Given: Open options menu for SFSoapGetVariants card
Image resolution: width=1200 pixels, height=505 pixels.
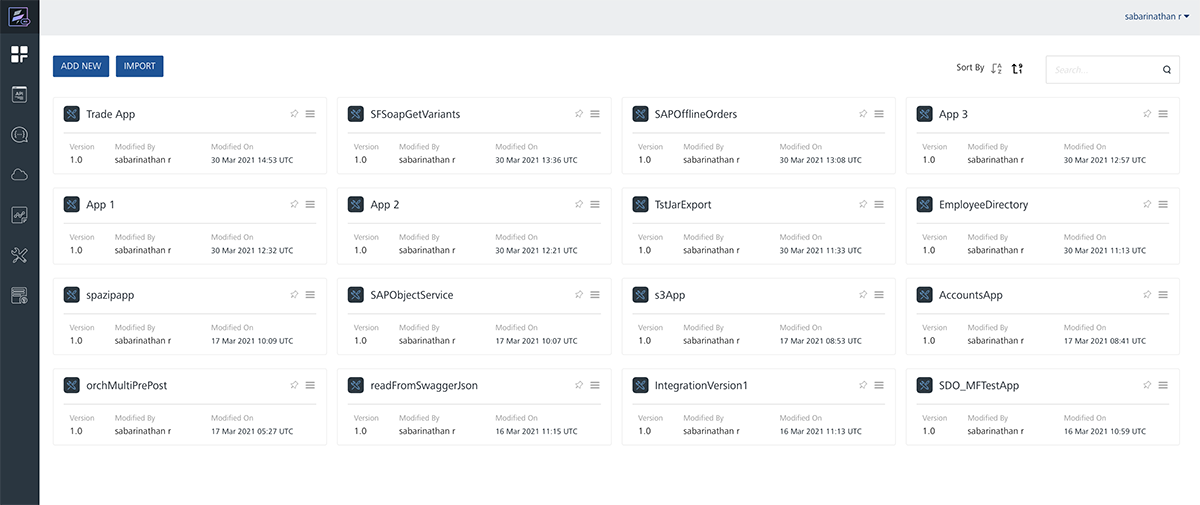Looking at the screenshot, I should (x=595, y=114).
